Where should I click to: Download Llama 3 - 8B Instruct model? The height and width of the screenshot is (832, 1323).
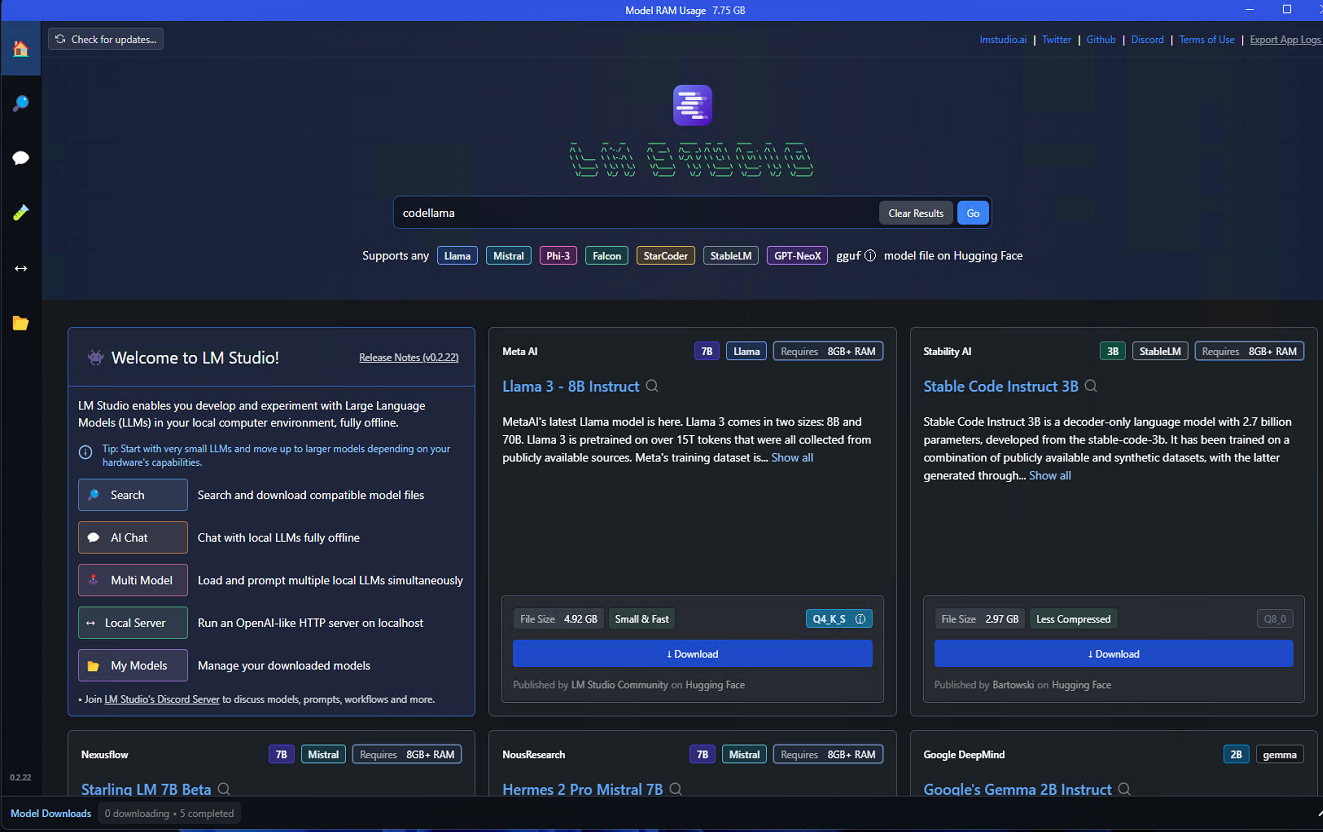pyautogui.click(x=692, y=654)
